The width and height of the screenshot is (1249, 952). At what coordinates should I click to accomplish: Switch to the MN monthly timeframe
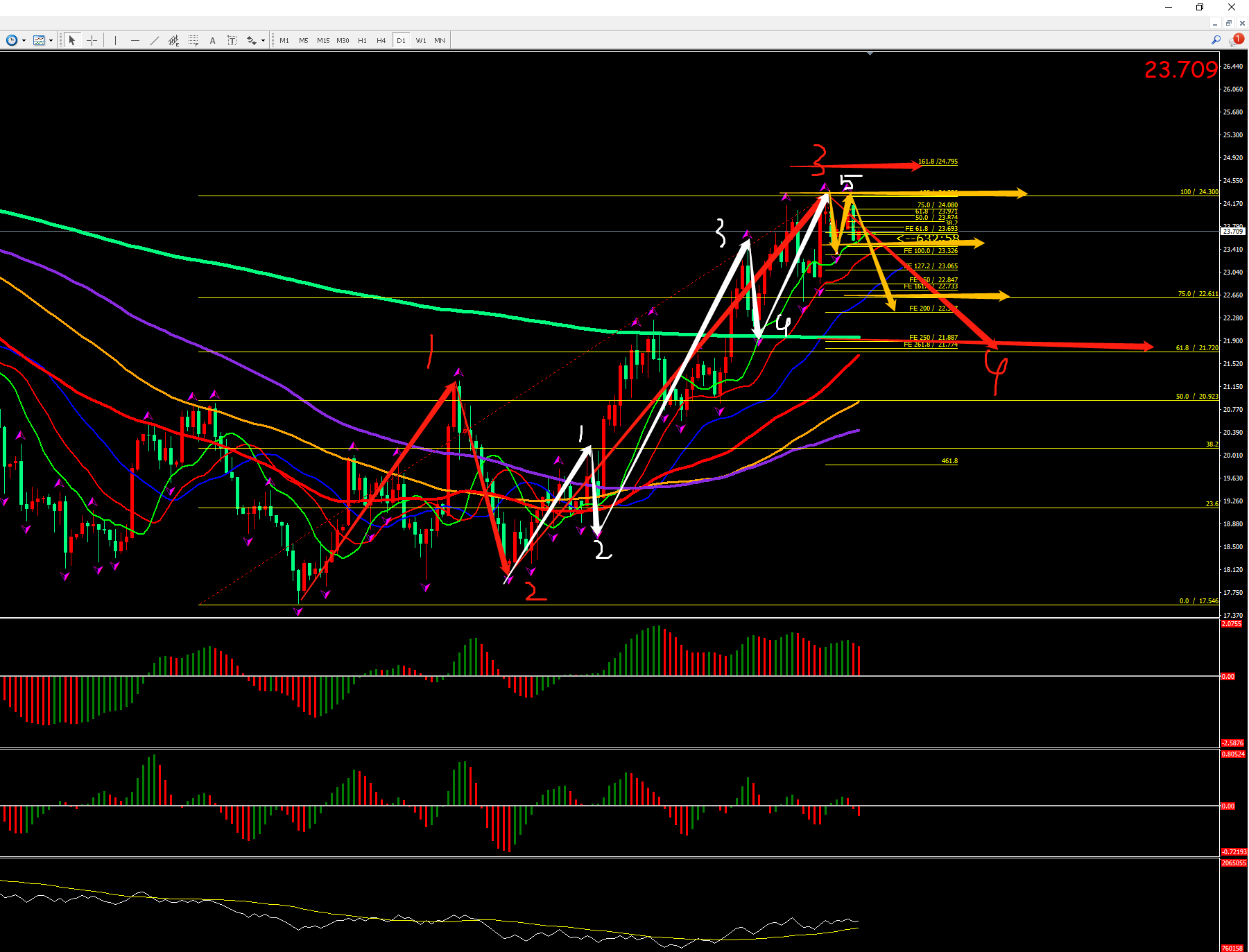(440, 41)
